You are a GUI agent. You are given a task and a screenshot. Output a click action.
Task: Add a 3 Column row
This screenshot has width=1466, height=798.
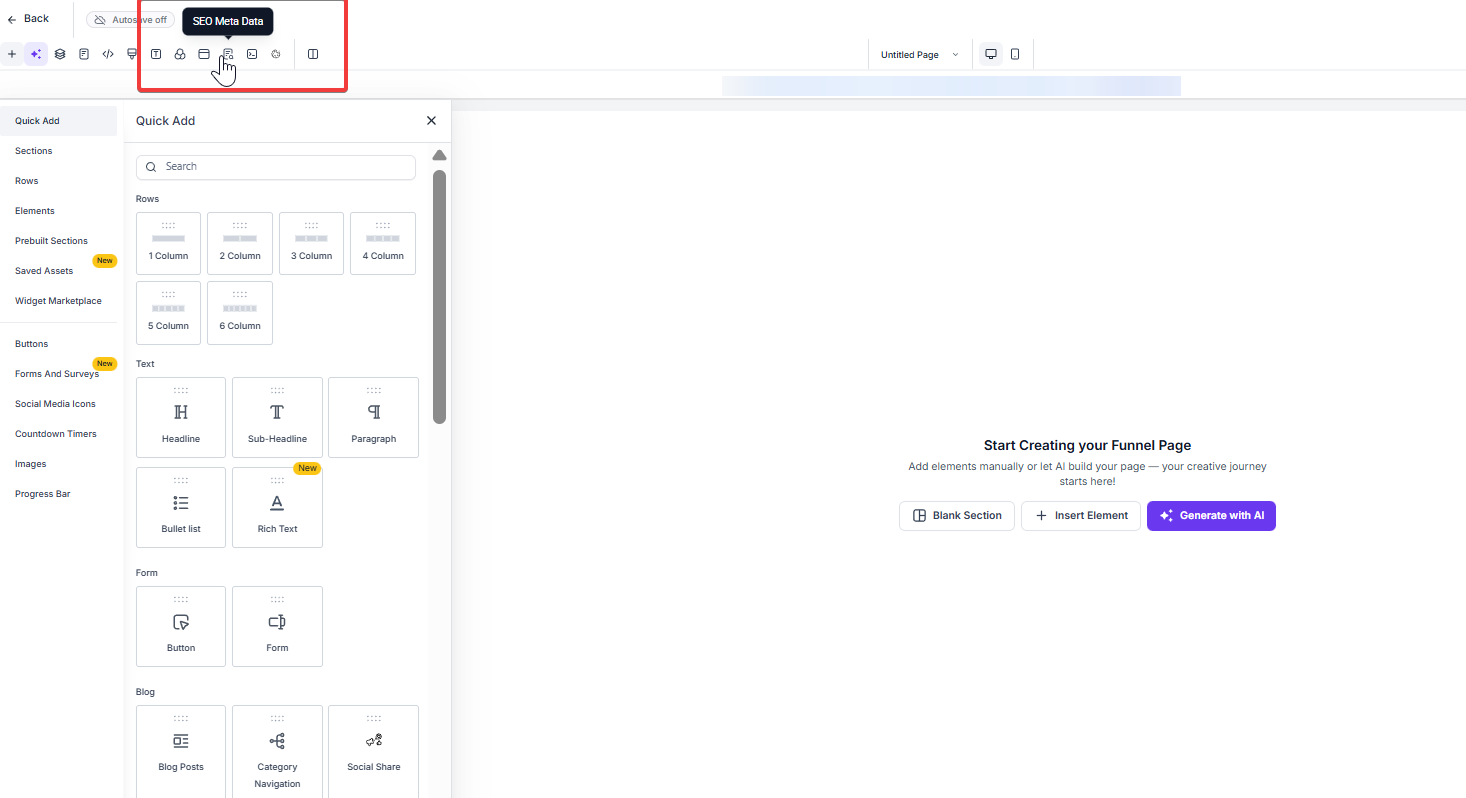point(311,243)
